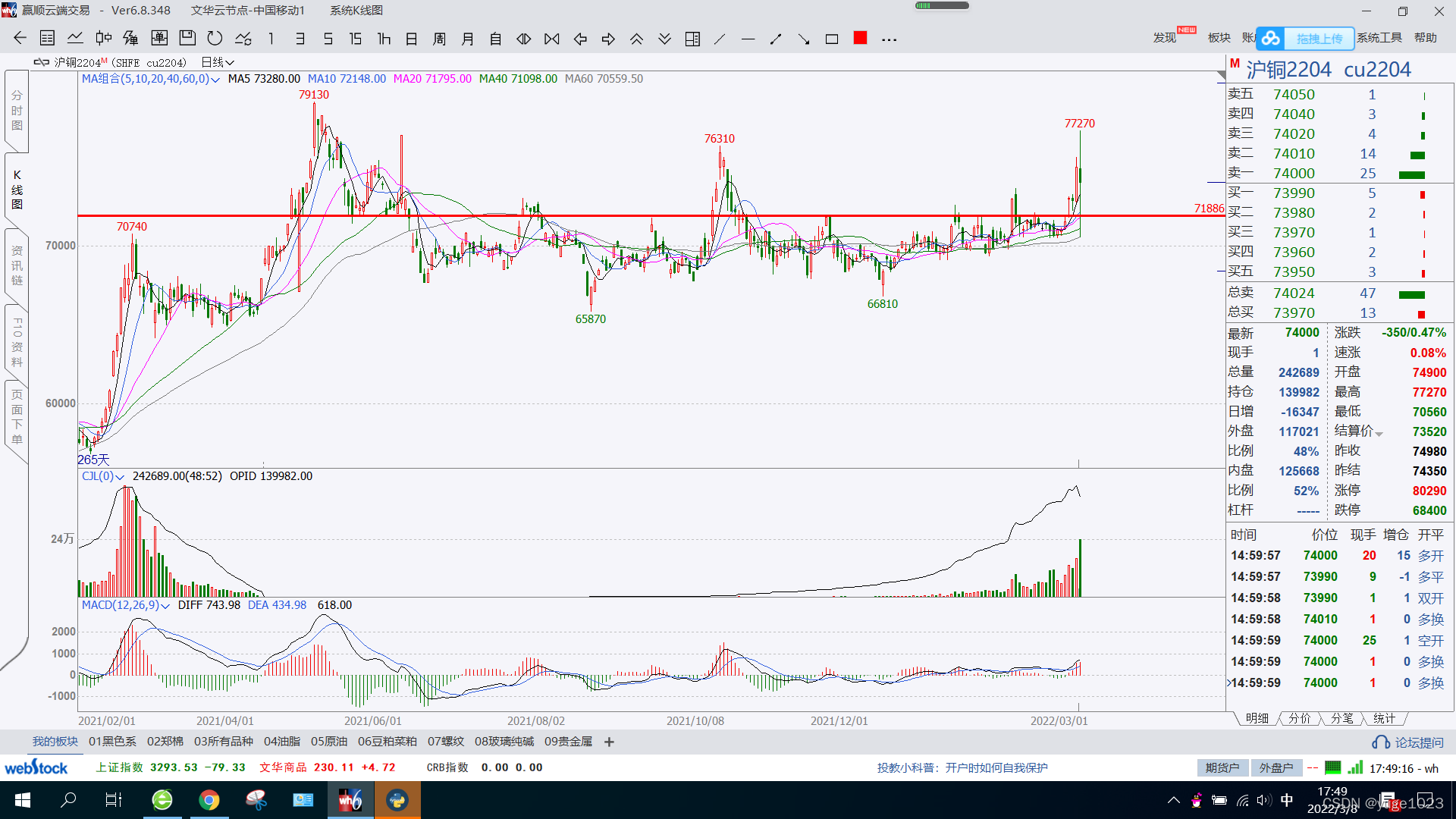Select the 分笔 tab
The image size is (1456, 819).
point(1341,718)
